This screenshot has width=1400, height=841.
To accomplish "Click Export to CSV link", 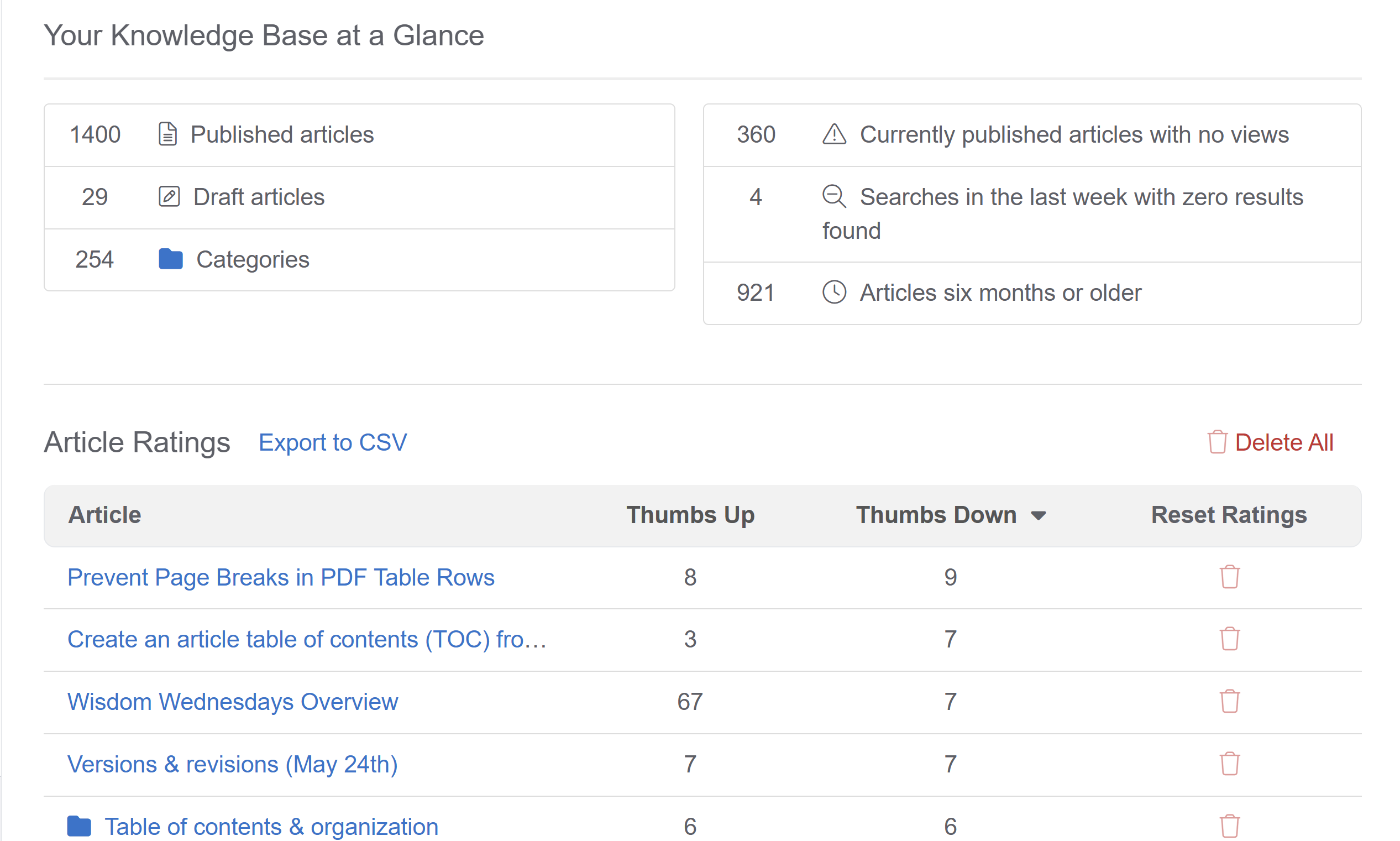I will [x=332, y=442].
